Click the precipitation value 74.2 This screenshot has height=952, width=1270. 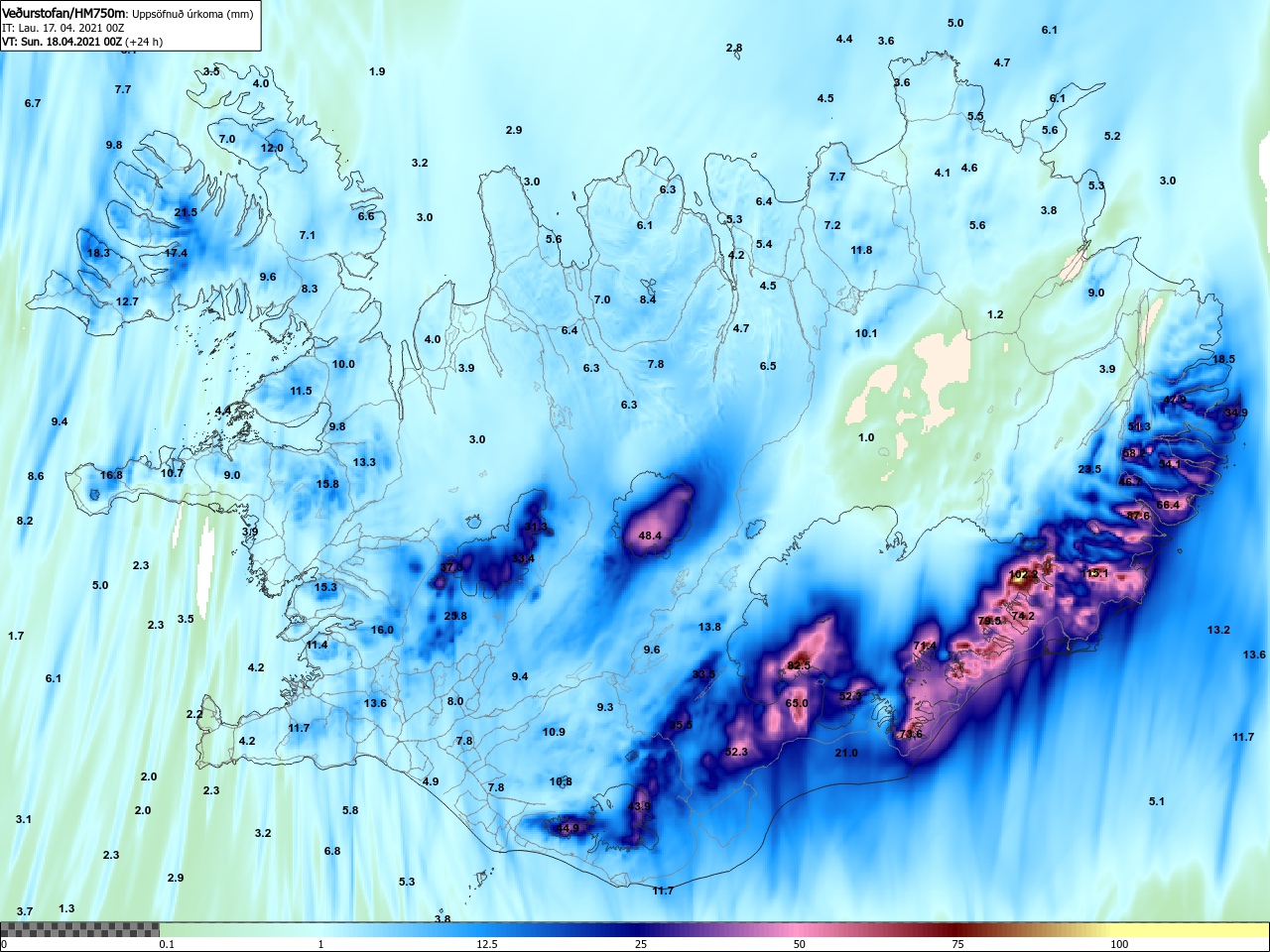click(x=1023, y=616)
